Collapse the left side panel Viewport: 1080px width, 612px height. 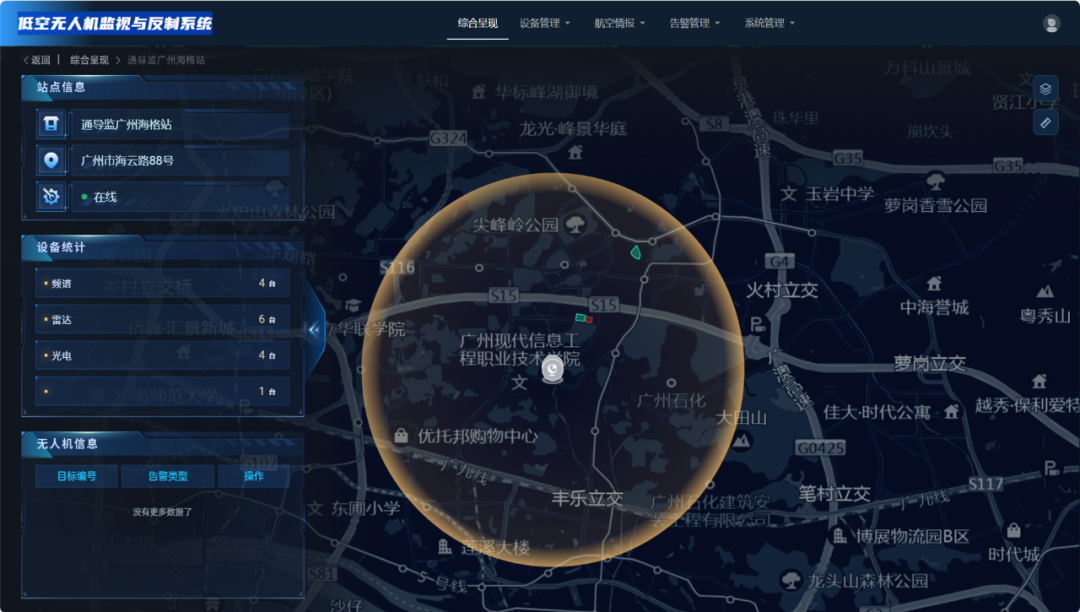(x=314, y=330)
